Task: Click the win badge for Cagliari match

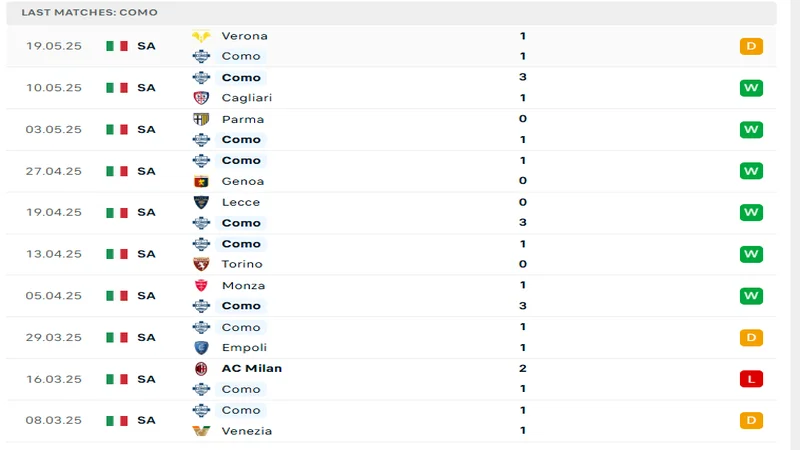Action: [751, 88]
